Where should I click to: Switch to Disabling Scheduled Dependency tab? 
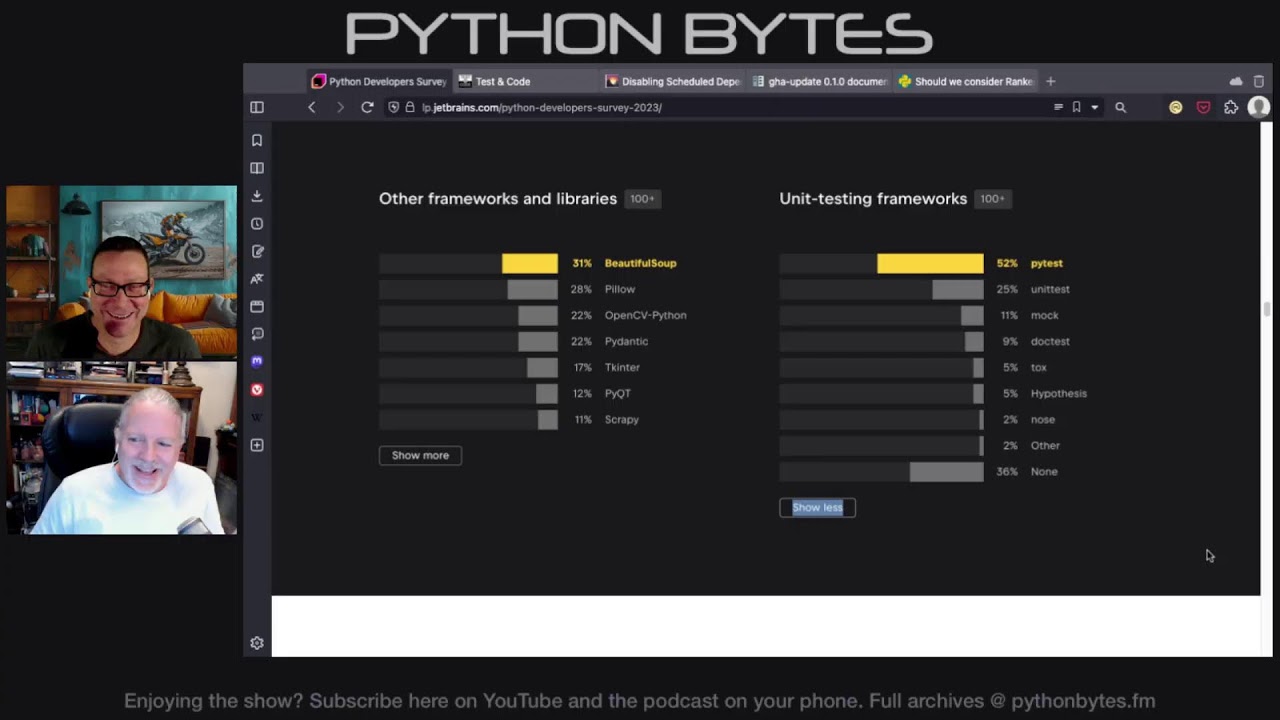[672, 81]
